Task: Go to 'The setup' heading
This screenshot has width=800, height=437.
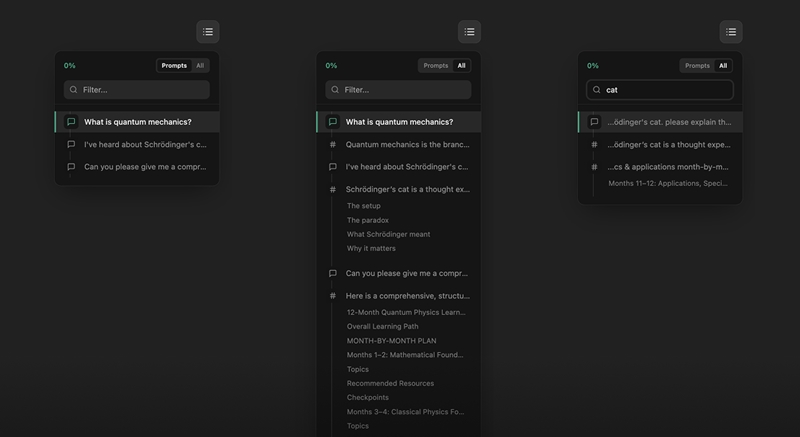Action: (x=364, y=206)
